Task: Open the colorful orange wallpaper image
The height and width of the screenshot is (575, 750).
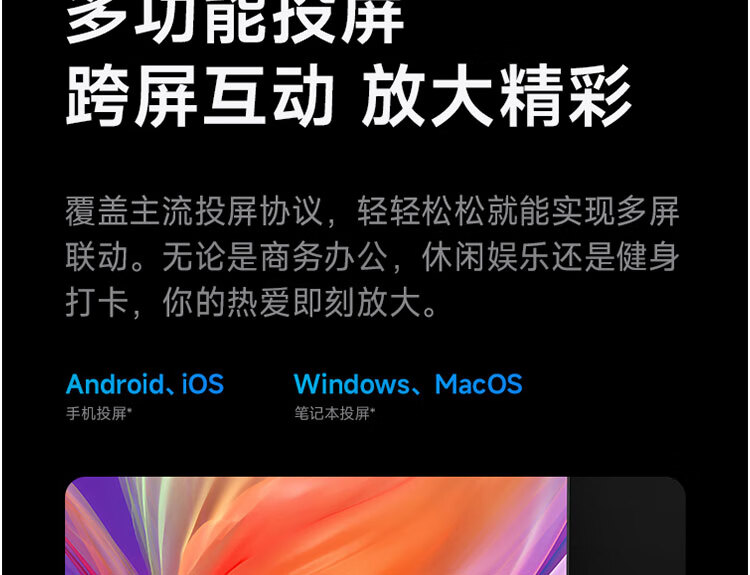Action: coord(316,526)
